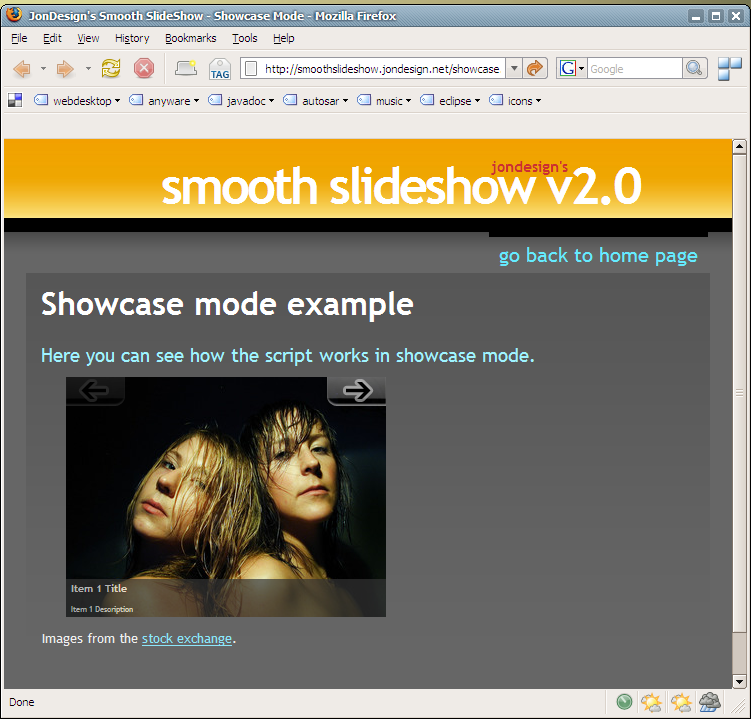
Task: Click the first sunny weather status icon
Action: click(x=651, y=702)
